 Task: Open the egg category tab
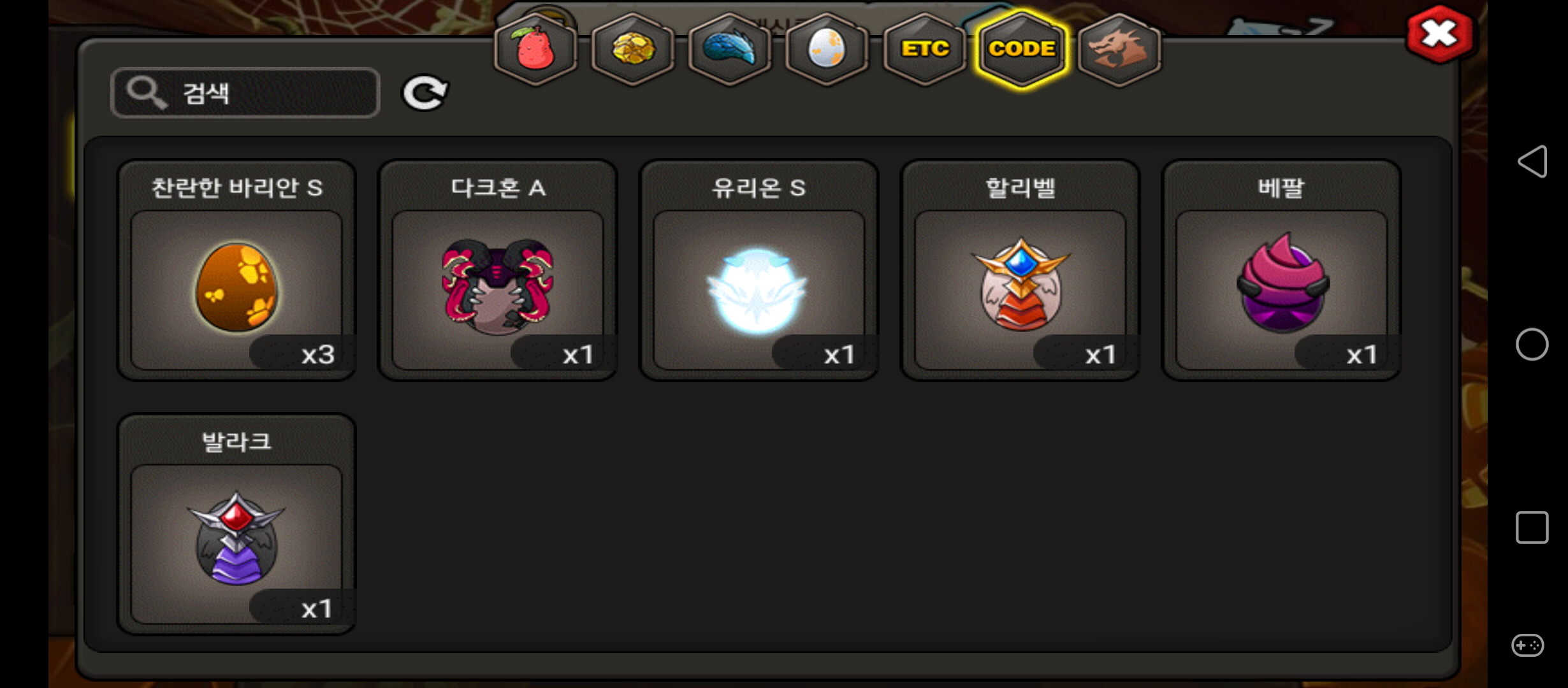(x=827, y=49)
